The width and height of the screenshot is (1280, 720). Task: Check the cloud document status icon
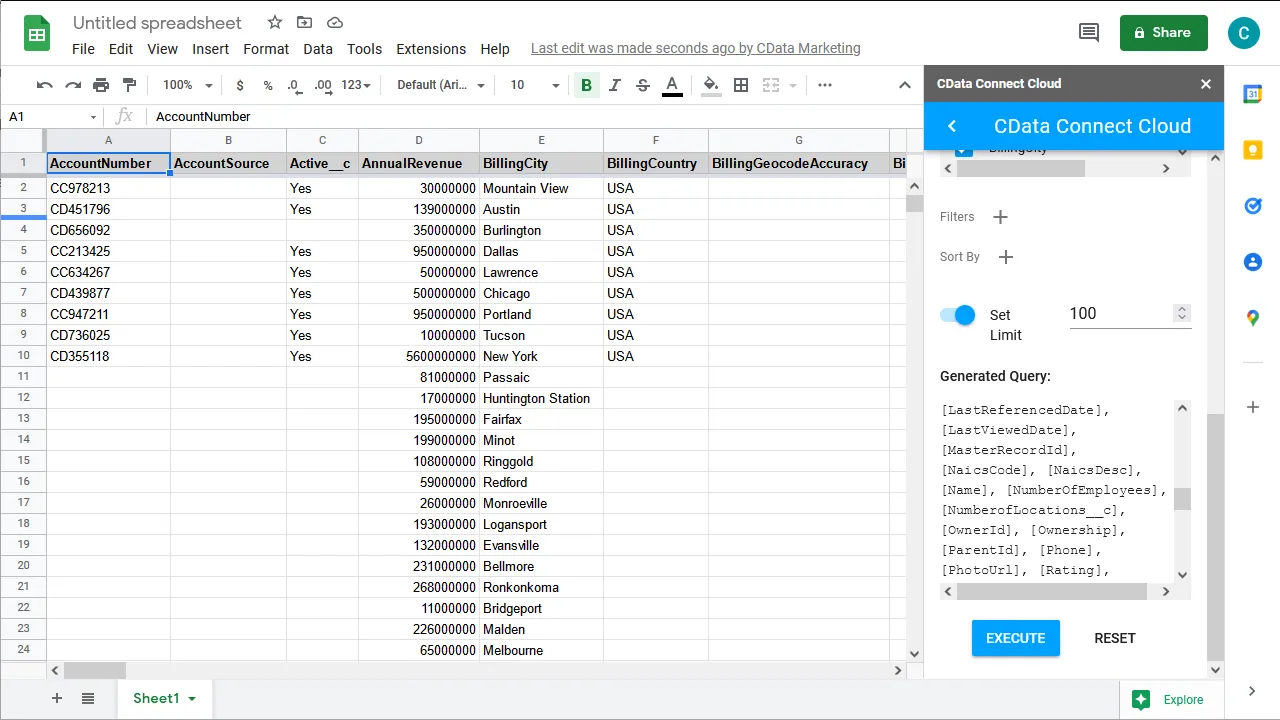pyautogui.click(x=335, y=22)
